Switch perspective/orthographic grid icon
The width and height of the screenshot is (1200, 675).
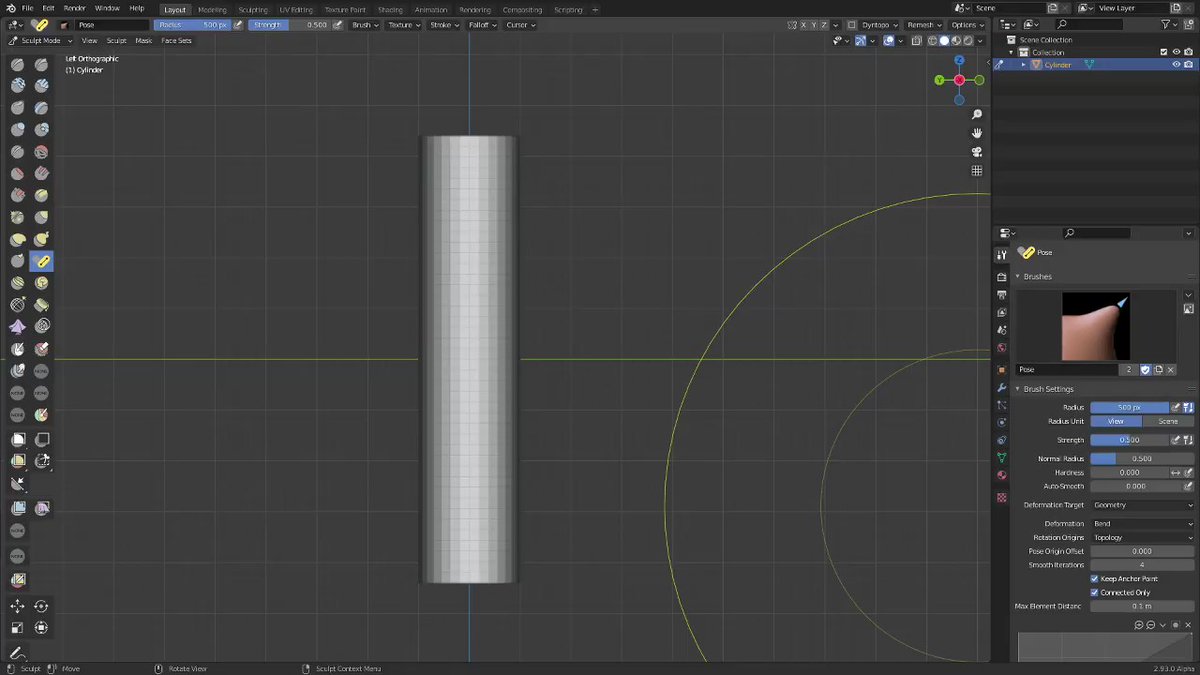coord(977,171)
